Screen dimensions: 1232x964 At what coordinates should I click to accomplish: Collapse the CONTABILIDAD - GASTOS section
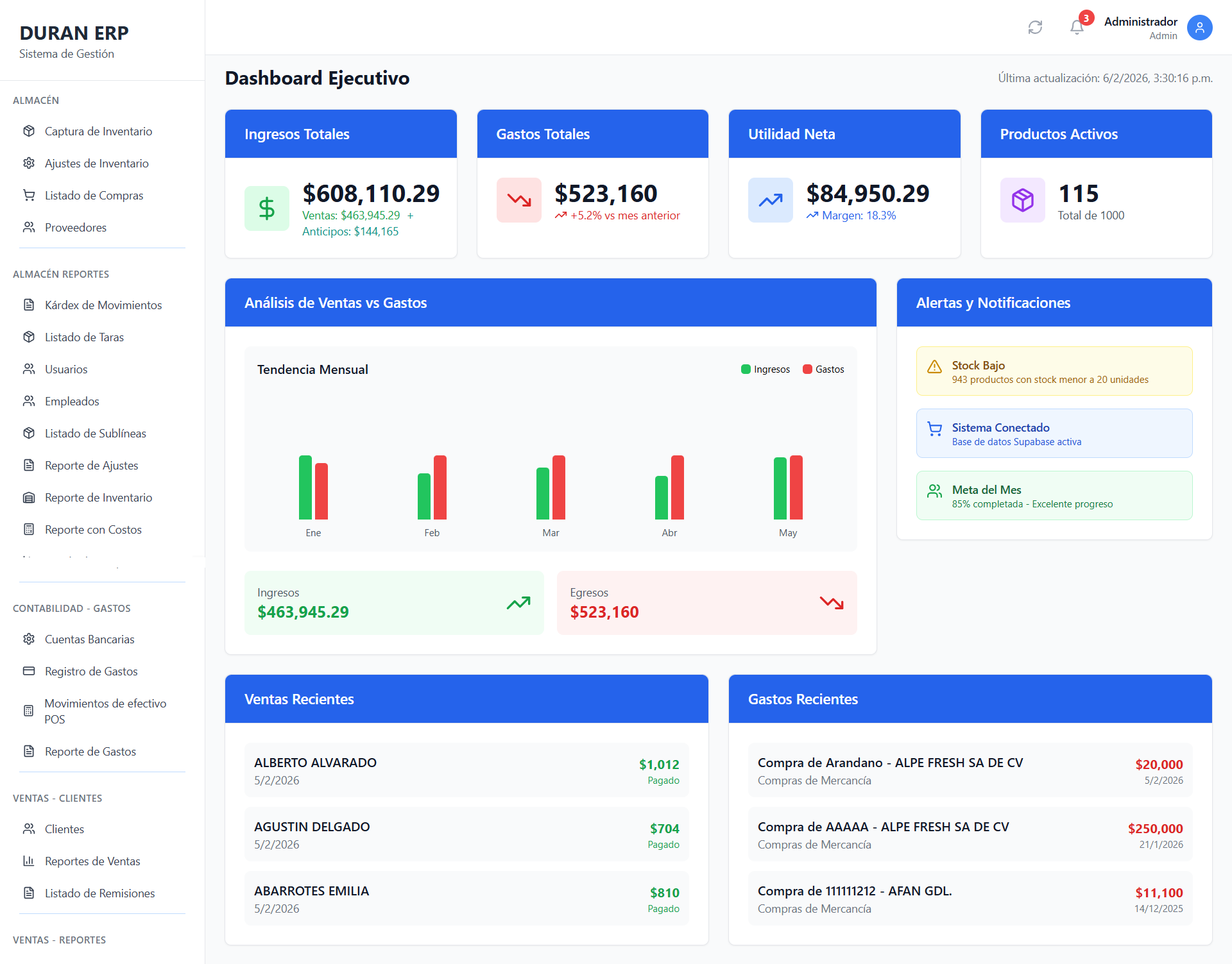(x=71, y=608)
